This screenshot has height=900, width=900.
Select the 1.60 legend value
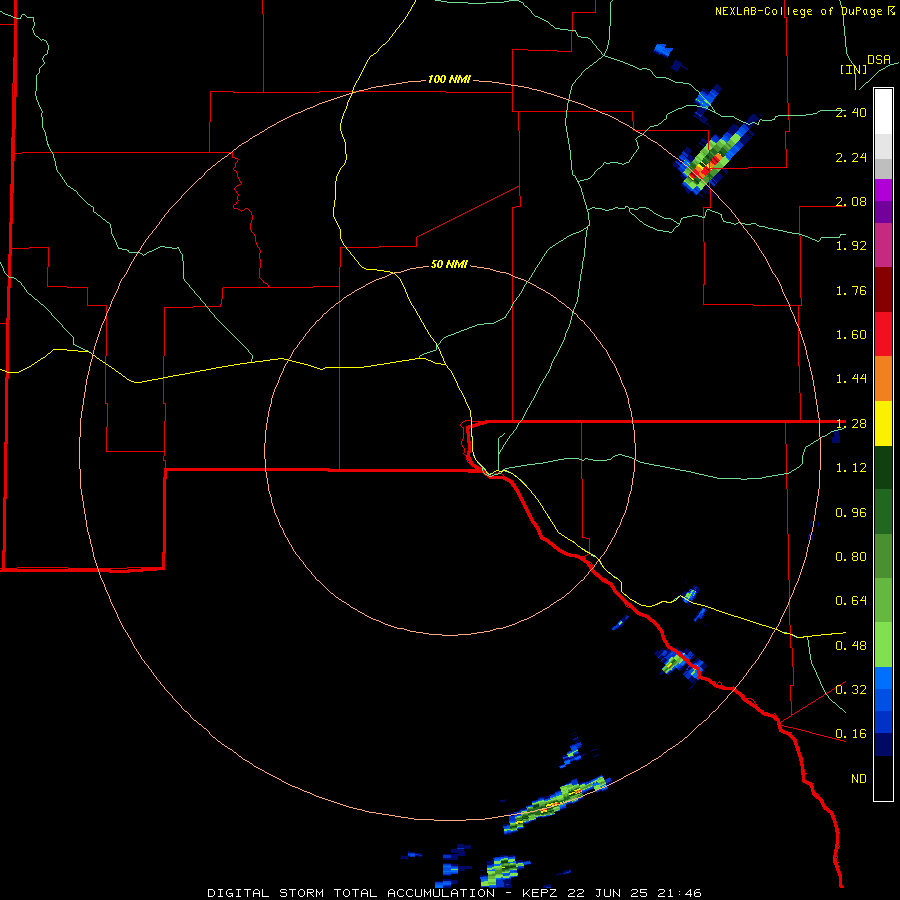point(851,335)
